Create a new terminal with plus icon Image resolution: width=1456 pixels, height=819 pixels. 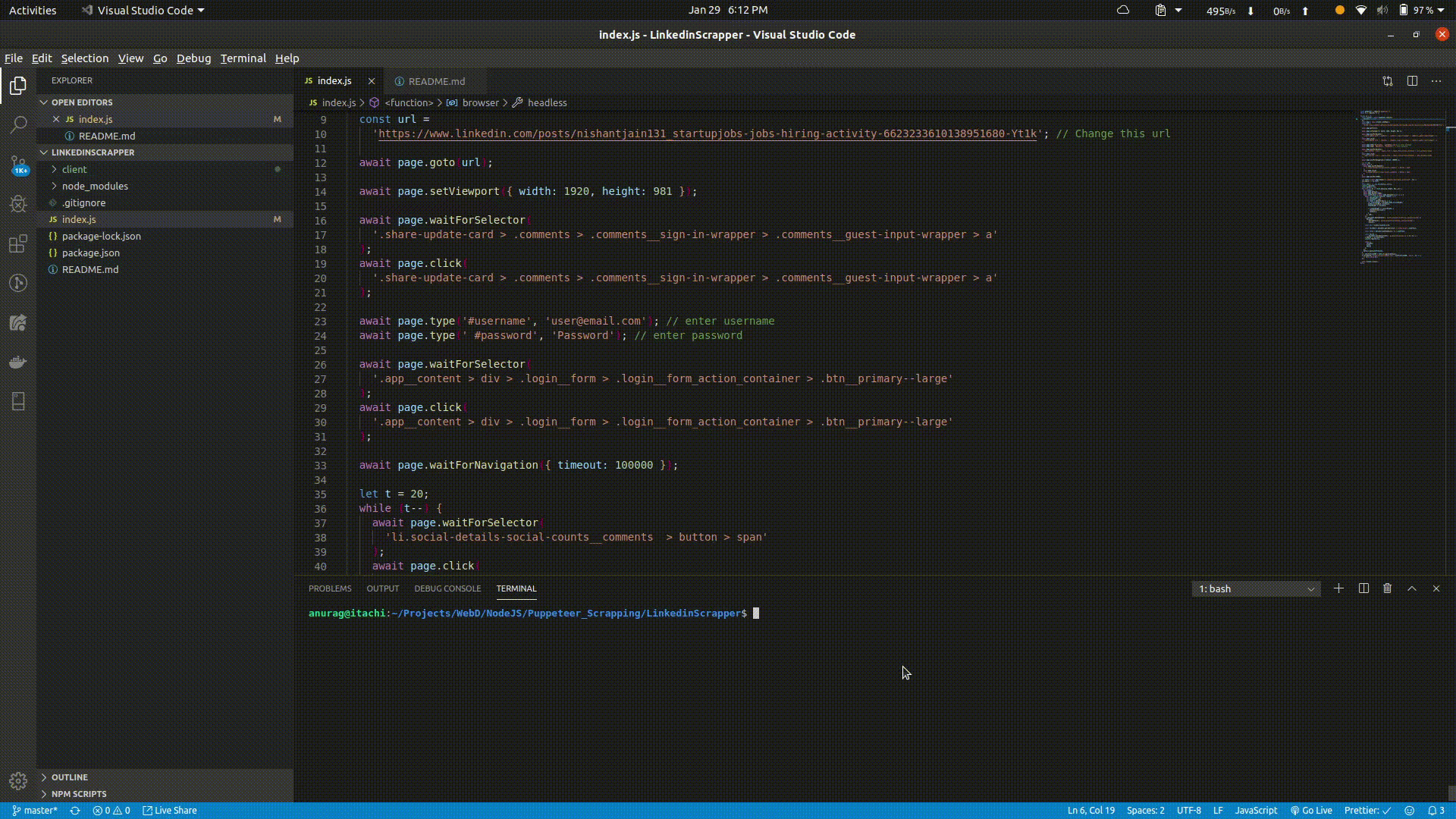(x=1338, y=588)
